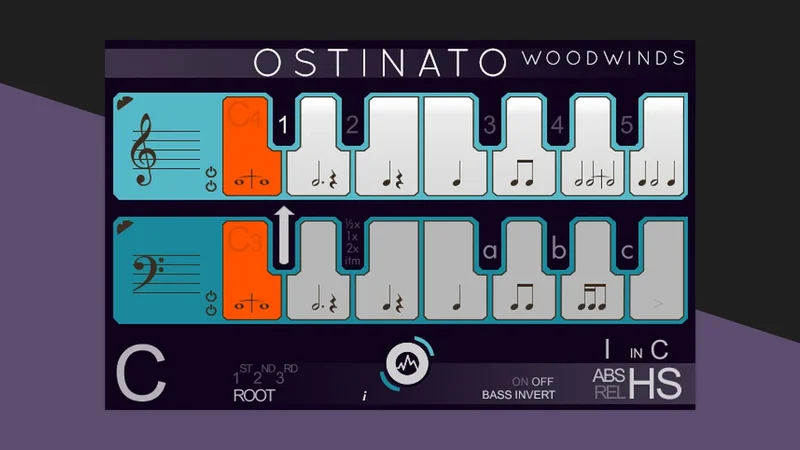Image resolution: width=800 pixels, height=450 pixels.
Task: Choose the treble two eighth-notes key
Action: [x=524, y=146]
